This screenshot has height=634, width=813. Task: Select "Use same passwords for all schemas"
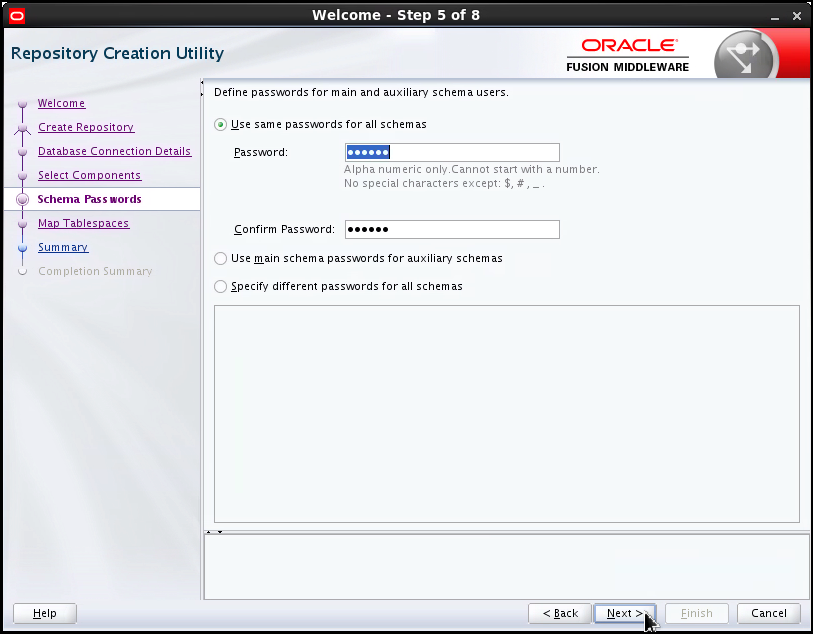tap(219, 125)
